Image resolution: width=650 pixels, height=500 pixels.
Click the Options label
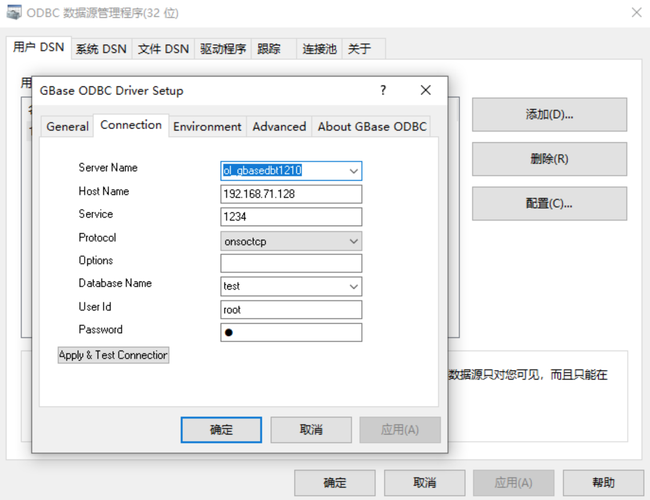pyautogui.click(x=96, y=260)
